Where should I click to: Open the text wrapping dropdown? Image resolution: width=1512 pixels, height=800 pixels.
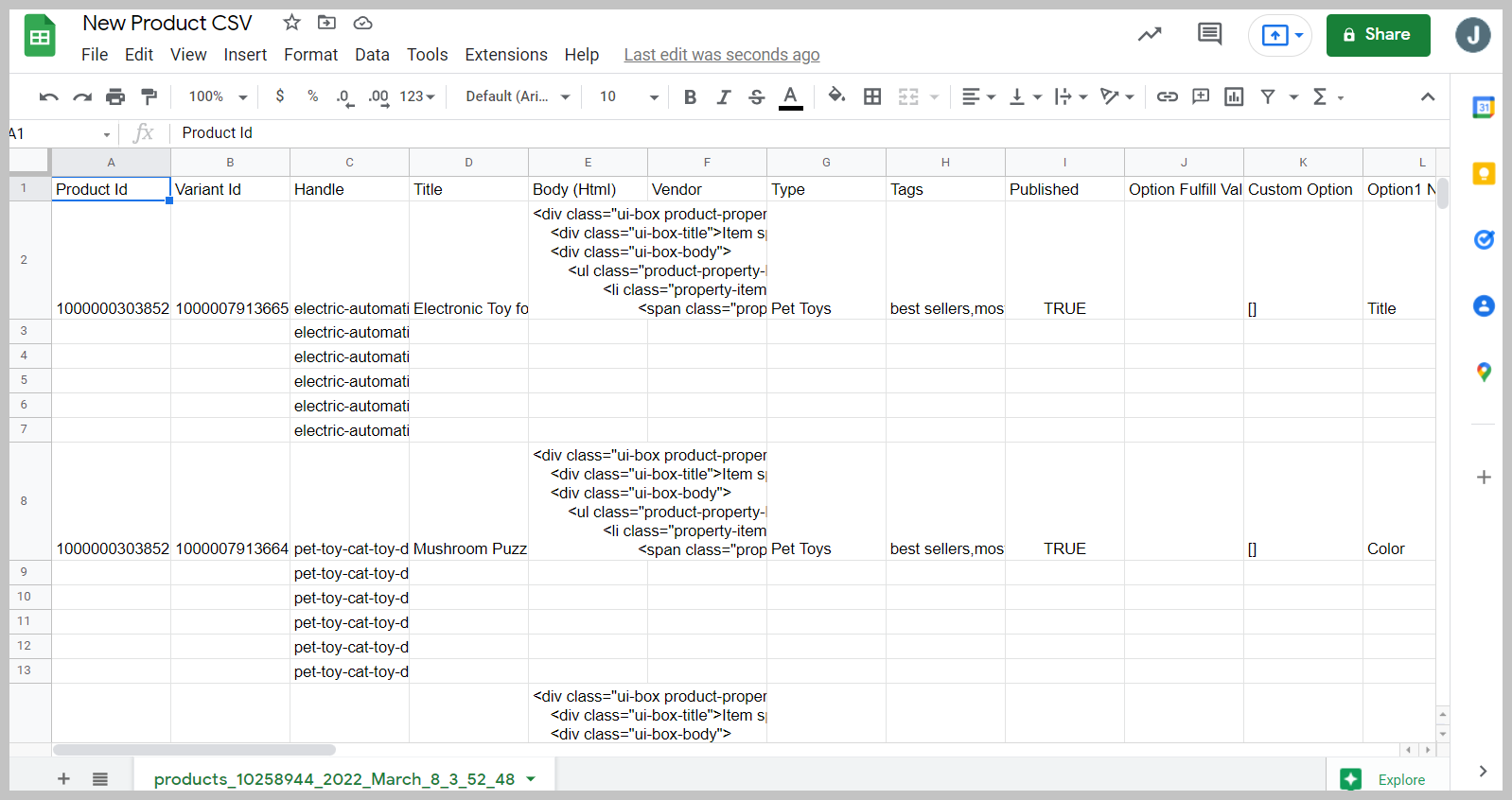point(1071,96)
